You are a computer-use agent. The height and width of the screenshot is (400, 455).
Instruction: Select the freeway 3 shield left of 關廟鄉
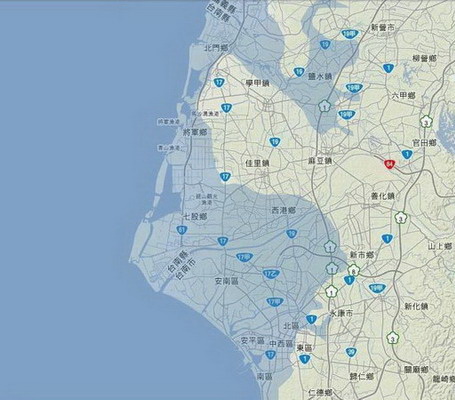click(x=393, y=338)
